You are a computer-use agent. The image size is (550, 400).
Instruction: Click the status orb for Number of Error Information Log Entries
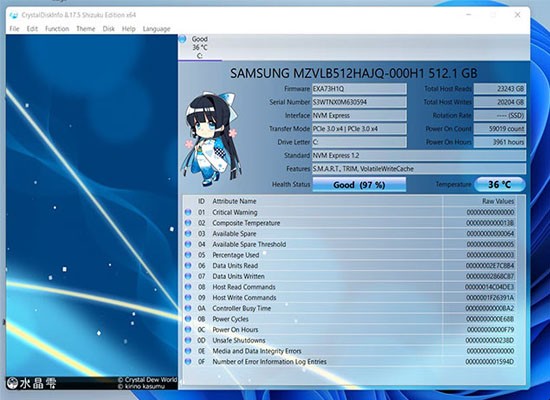pyautogui.click(x=188, y=361)
